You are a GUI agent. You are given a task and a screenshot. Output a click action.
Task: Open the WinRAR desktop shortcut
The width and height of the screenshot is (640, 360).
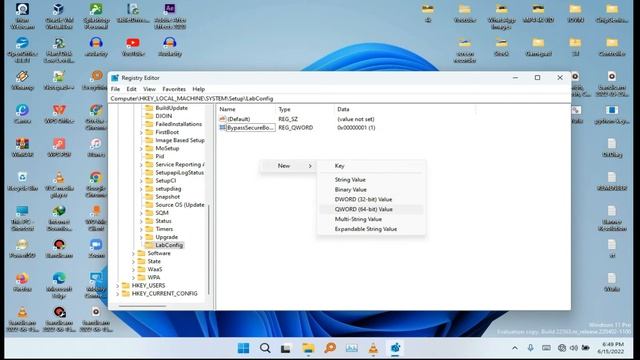tap(22, 147)
